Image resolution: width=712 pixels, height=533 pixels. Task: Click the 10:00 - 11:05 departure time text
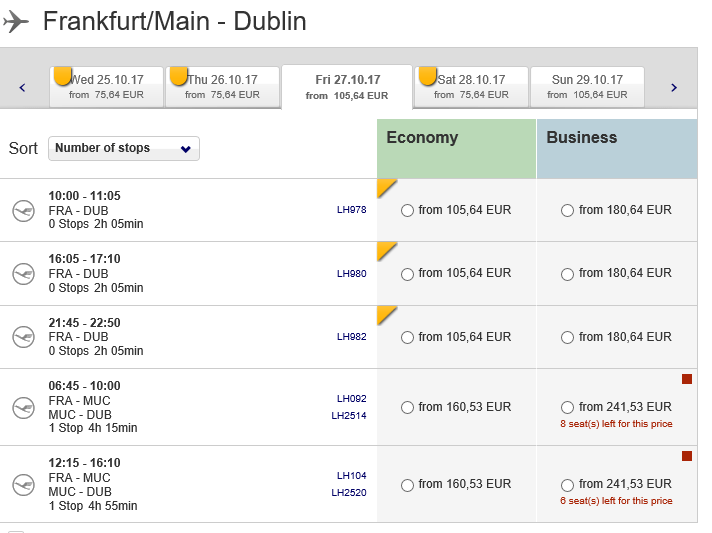84,196
